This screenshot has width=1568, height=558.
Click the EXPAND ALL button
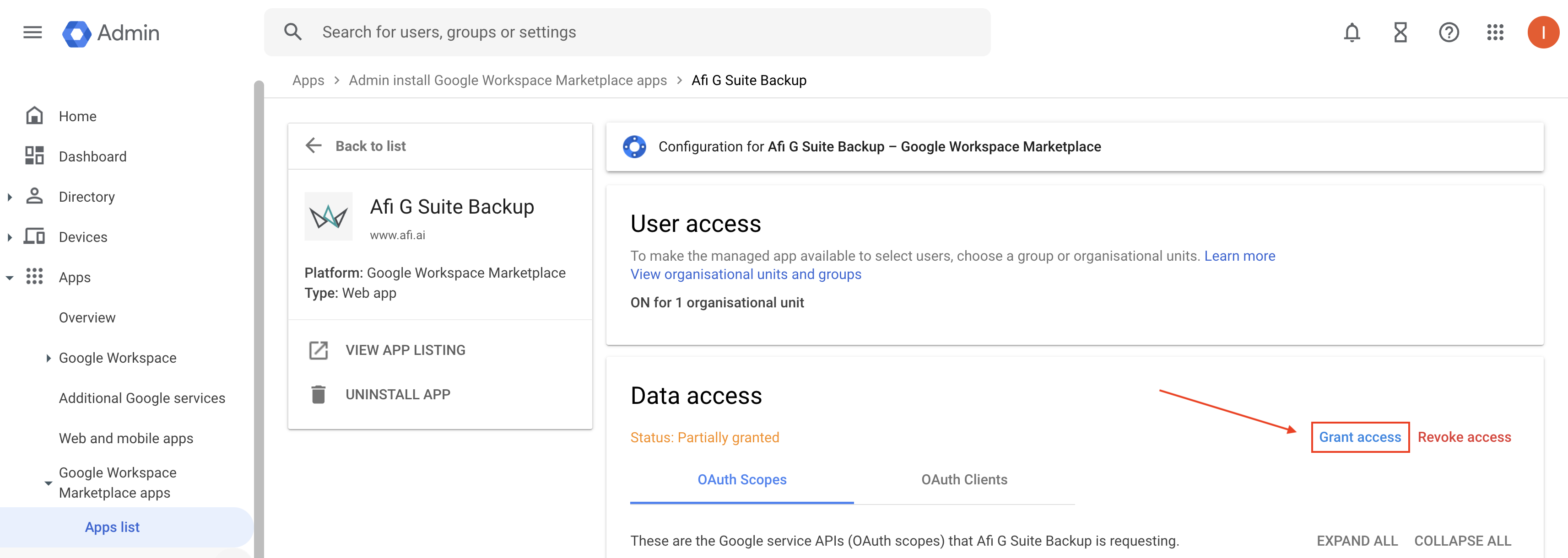pyautogui.click(x=1357, y=540)
